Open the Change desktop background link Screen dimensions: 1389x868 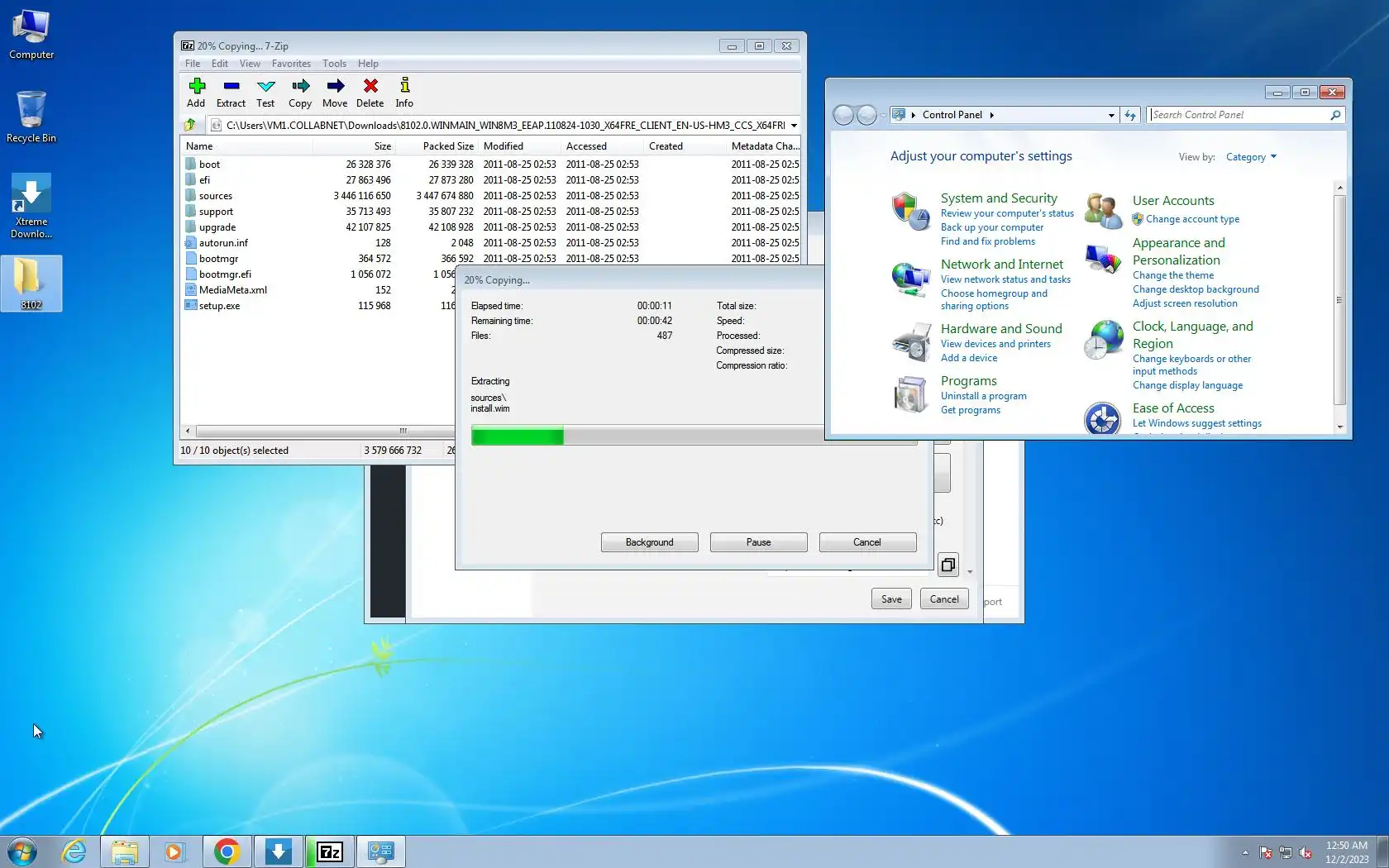click(1196, 289)
